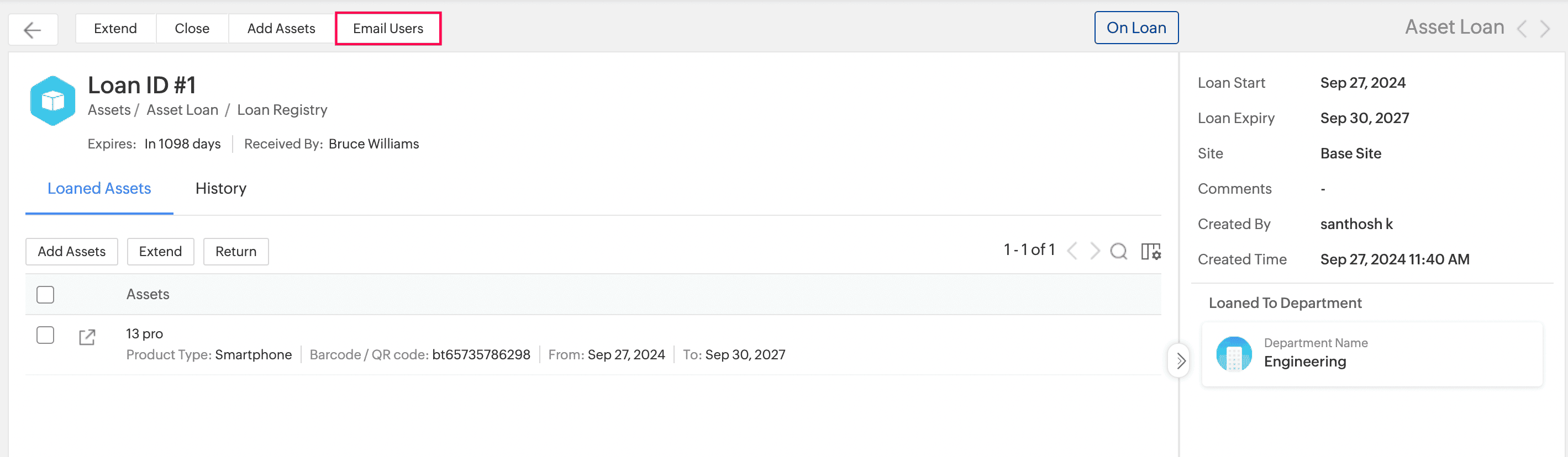Click the Close loan button
This screenshot has width=1568, height=457.
(x=192, y=29)
